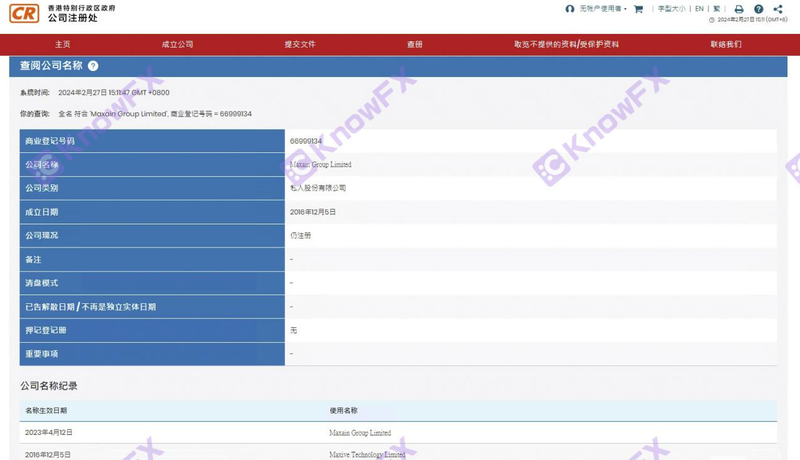
Task: Click the 已告解散日期/不再是独立实体日期 label
Action: coord(90,306)
